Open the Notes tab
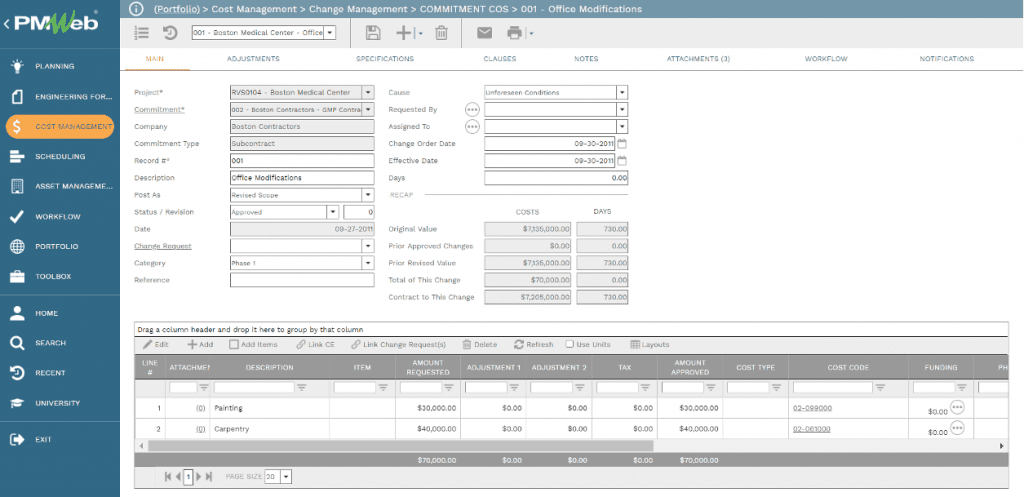This screenshot has height=497, width=1024. (586, 59)
